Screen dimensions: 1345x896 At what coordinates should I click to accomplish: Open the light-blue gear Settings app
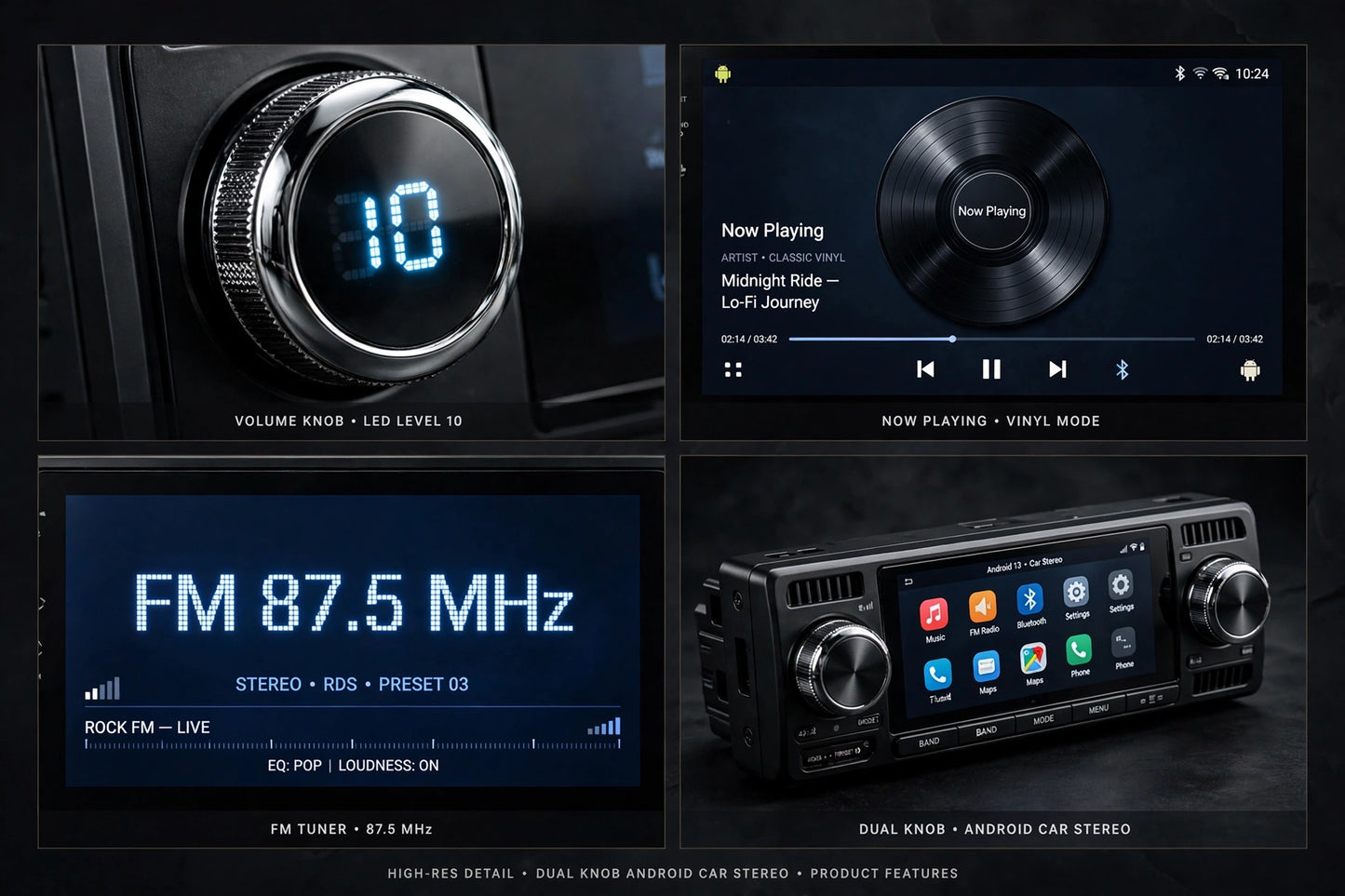1076,592
